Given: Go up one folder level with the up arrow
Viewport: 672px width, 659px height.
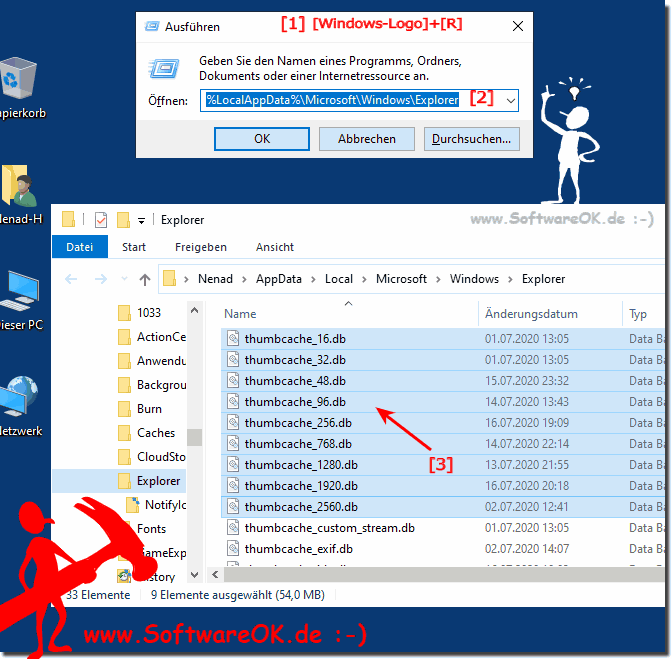Looking at the screenshot, I should pyautogui.click(x=145, y=279).
